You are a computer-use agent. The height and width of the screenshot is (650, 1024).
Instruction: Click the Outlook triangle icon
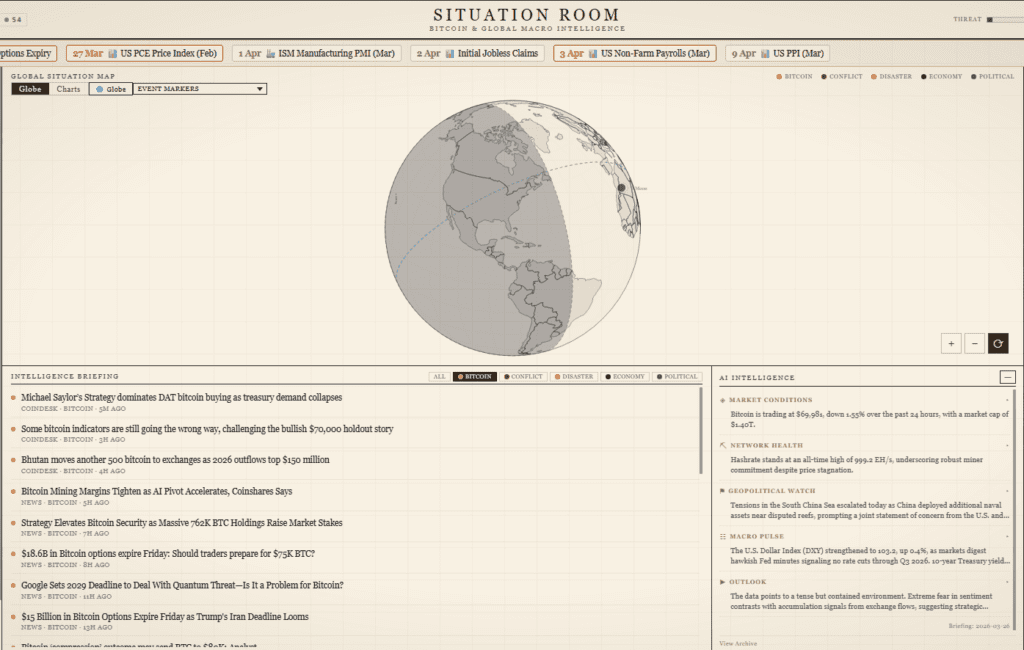coord(723,581)
